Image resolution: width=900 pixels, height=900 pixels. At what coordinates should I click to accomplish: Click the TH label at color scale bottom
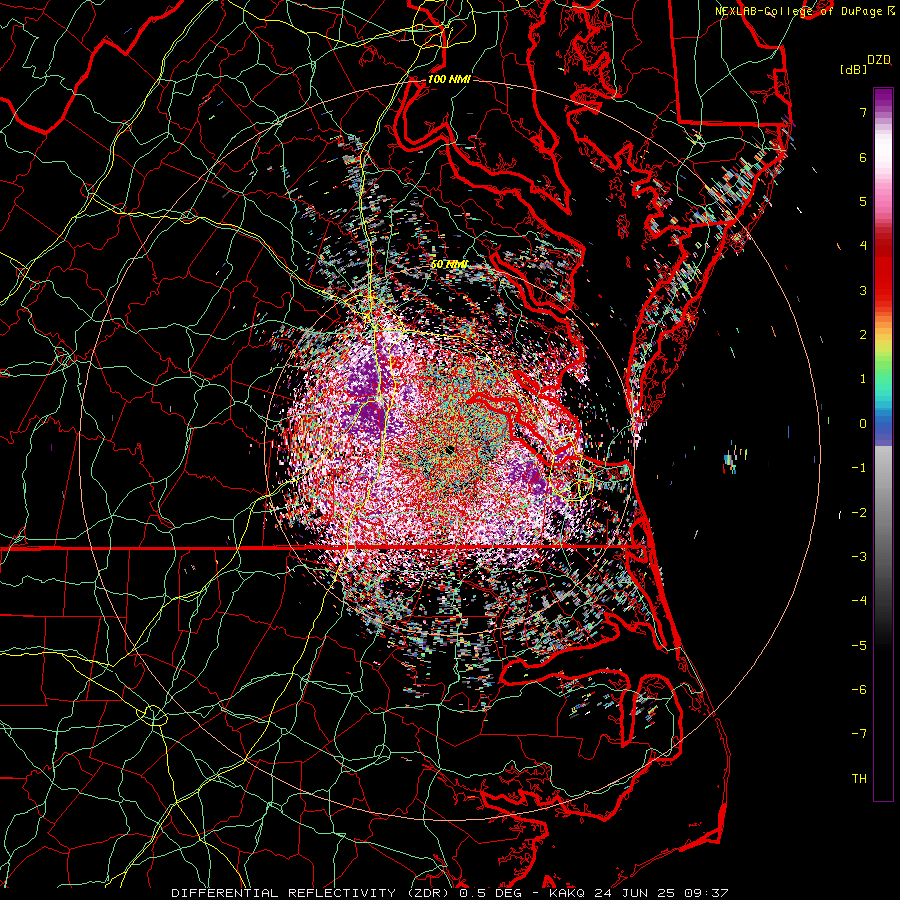click(x=859, y=779)
